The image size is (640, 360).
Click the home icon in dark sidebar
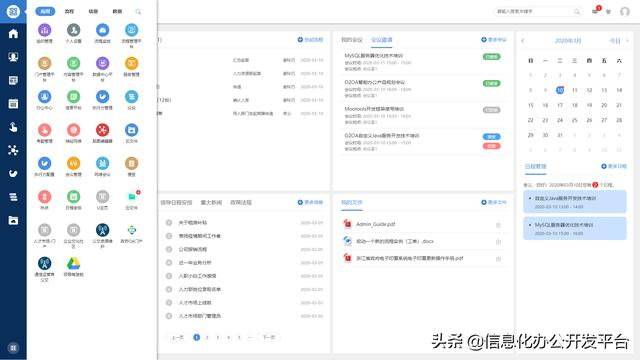click(13, 33)
